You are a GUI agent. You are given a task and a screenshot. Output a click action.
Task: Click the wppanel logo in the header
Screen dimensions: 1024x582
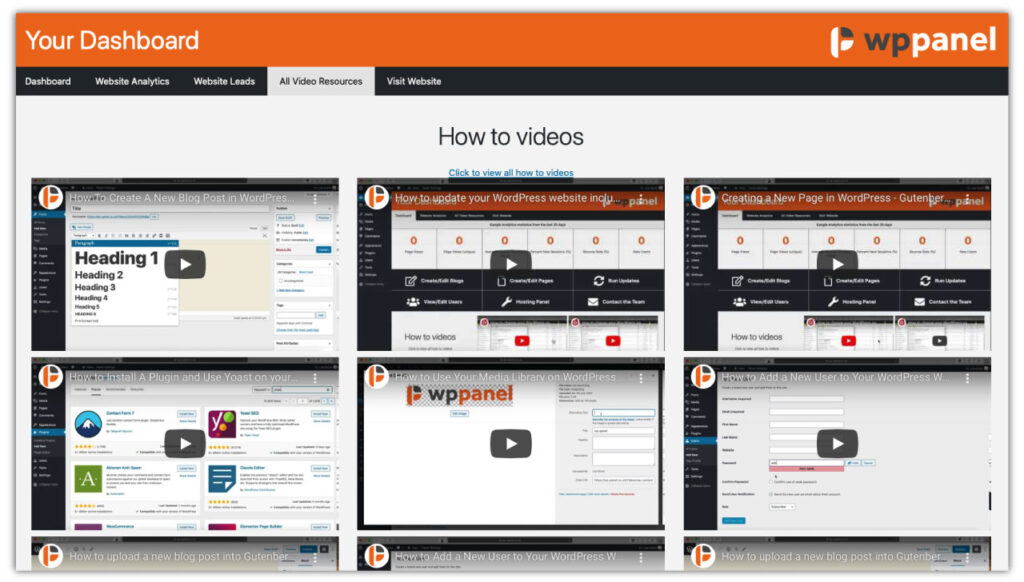tap(913, 40)
